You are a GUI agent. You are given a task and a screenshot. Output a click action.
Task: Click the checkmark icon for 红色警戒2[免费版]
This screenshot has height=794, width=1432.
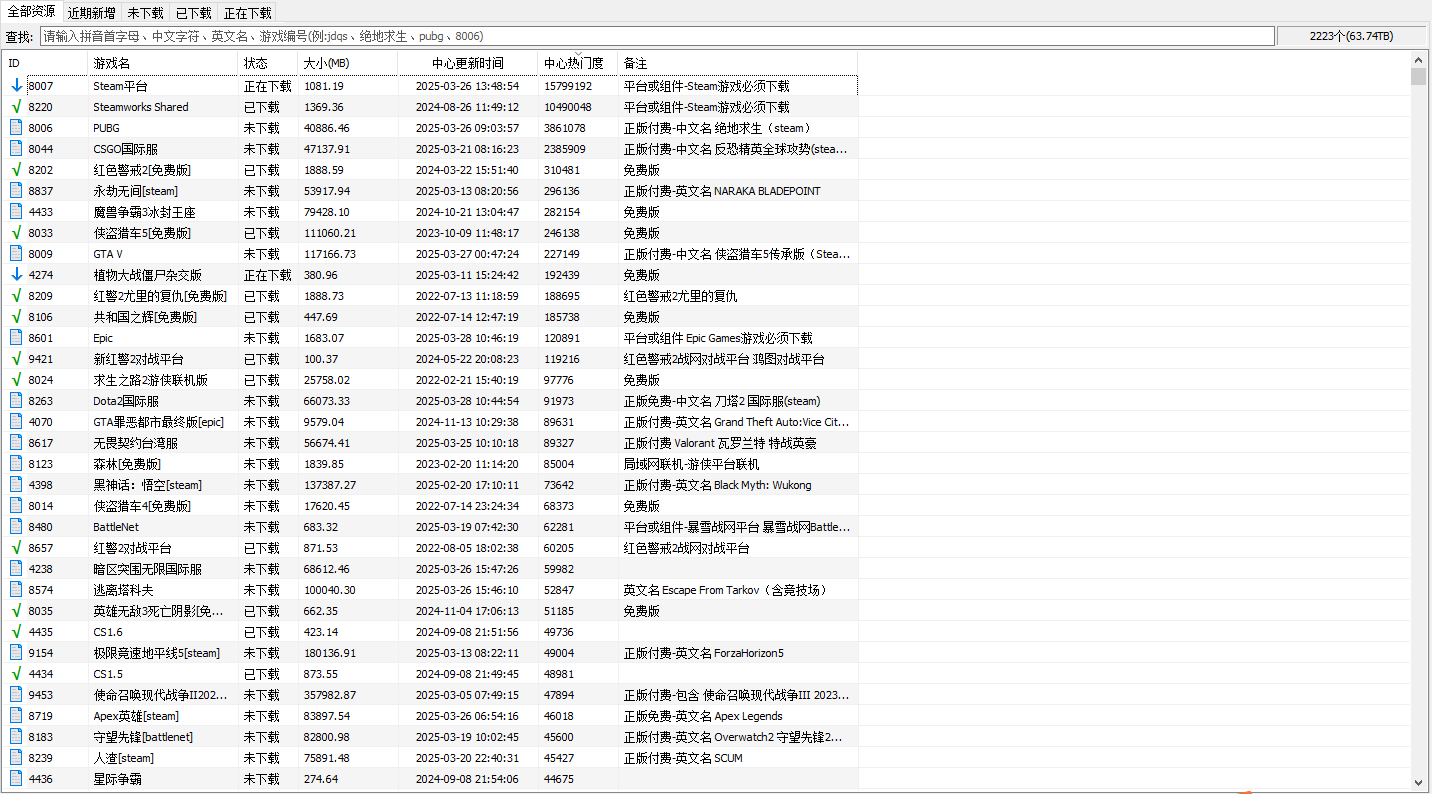(16, 170)
